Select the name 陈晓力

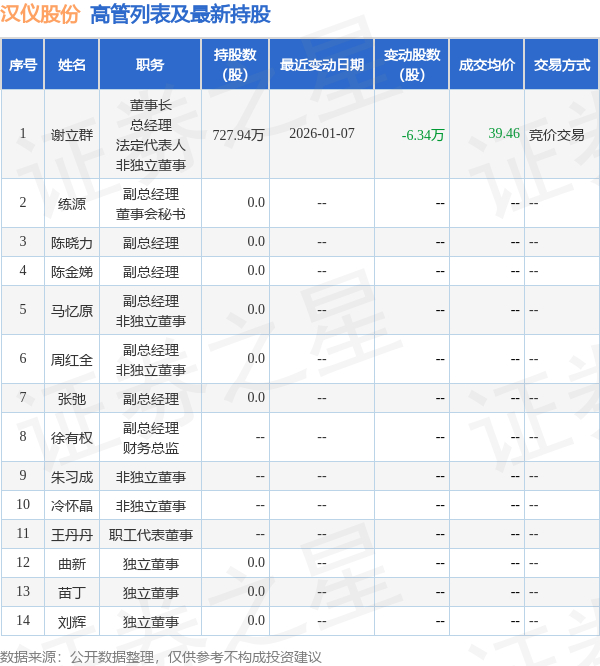click(72, 243)
